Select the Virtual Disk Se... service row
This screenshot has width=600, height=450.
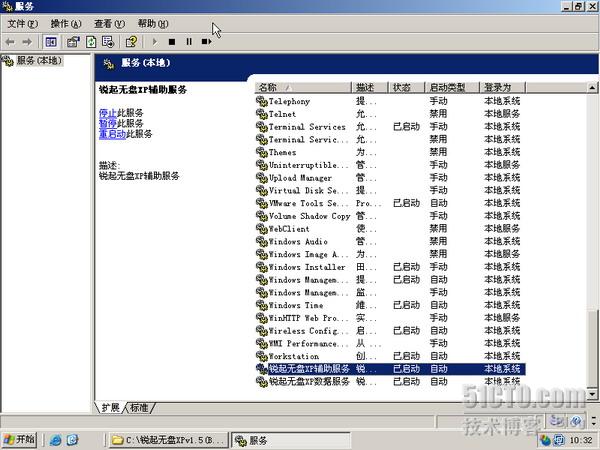[390, 191]
